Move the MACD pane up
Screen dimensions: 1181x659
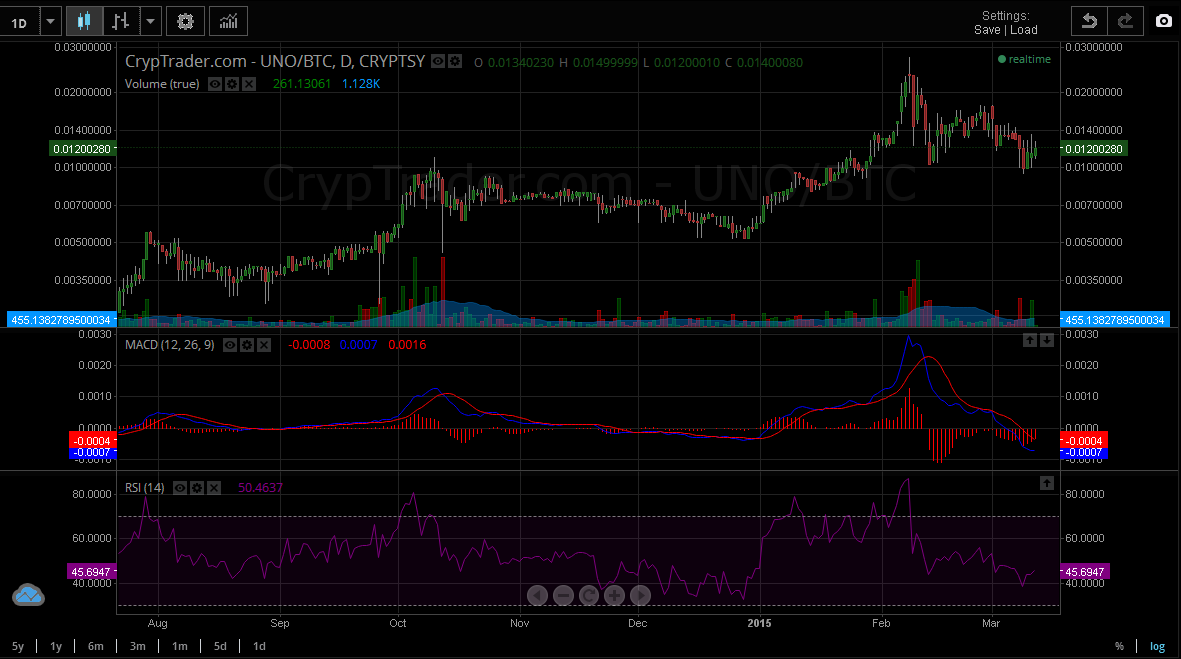coord(1030,340)
